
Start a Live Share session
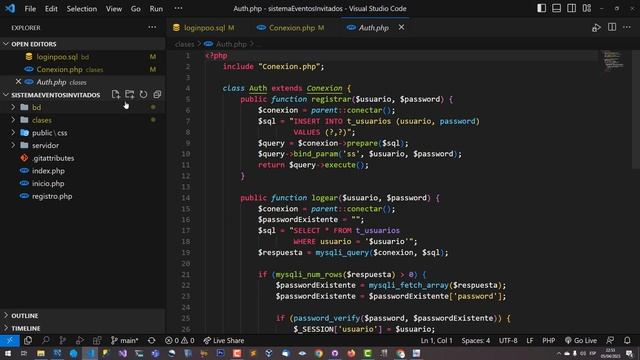pyautogui.click(x=224, y=340)
